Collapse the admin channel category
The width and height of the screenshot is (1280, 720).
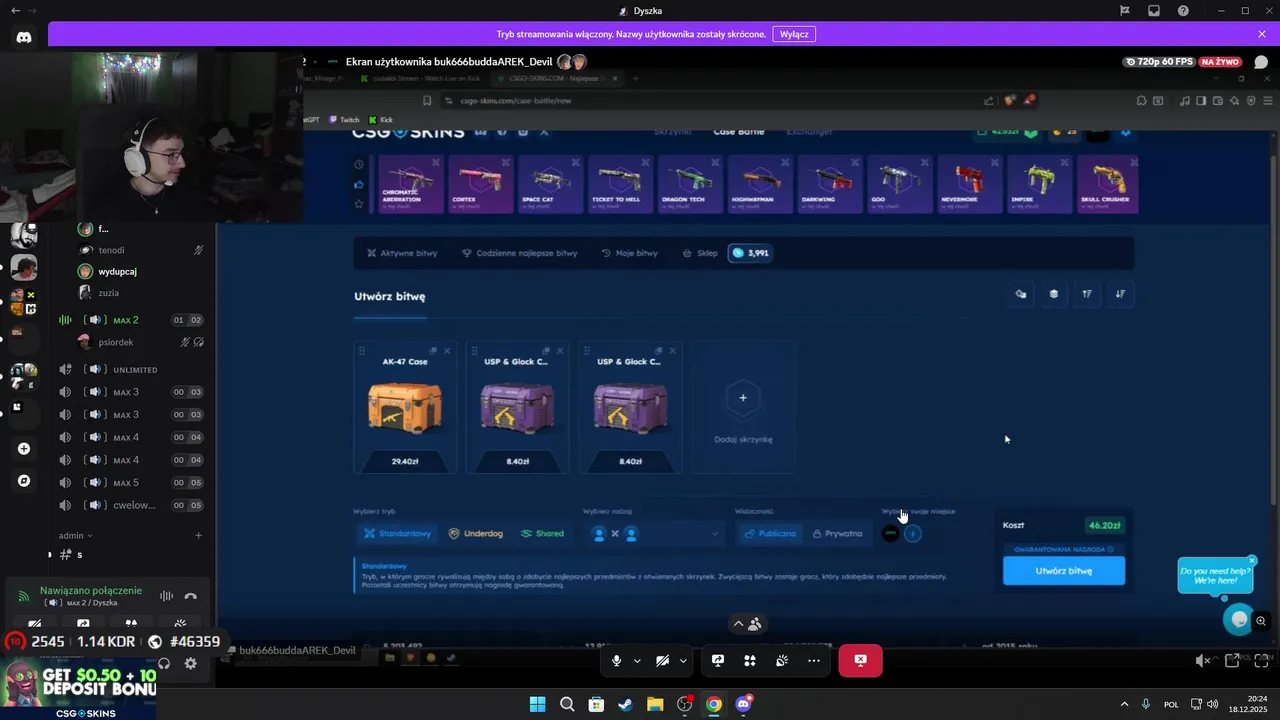pyautogui.click(x=75, y=536)
